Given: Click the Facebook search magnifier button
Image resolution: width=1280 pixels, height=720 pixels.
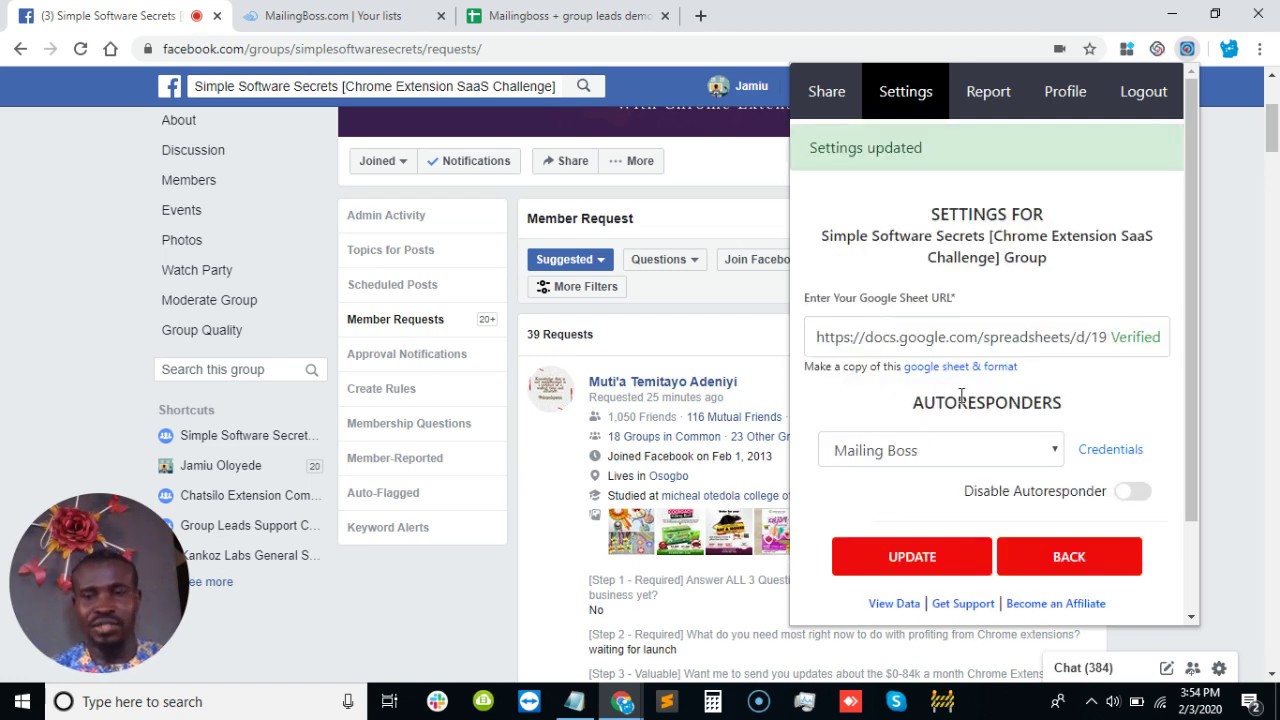Looking at the screenshot, I should [x=584, y=86].
